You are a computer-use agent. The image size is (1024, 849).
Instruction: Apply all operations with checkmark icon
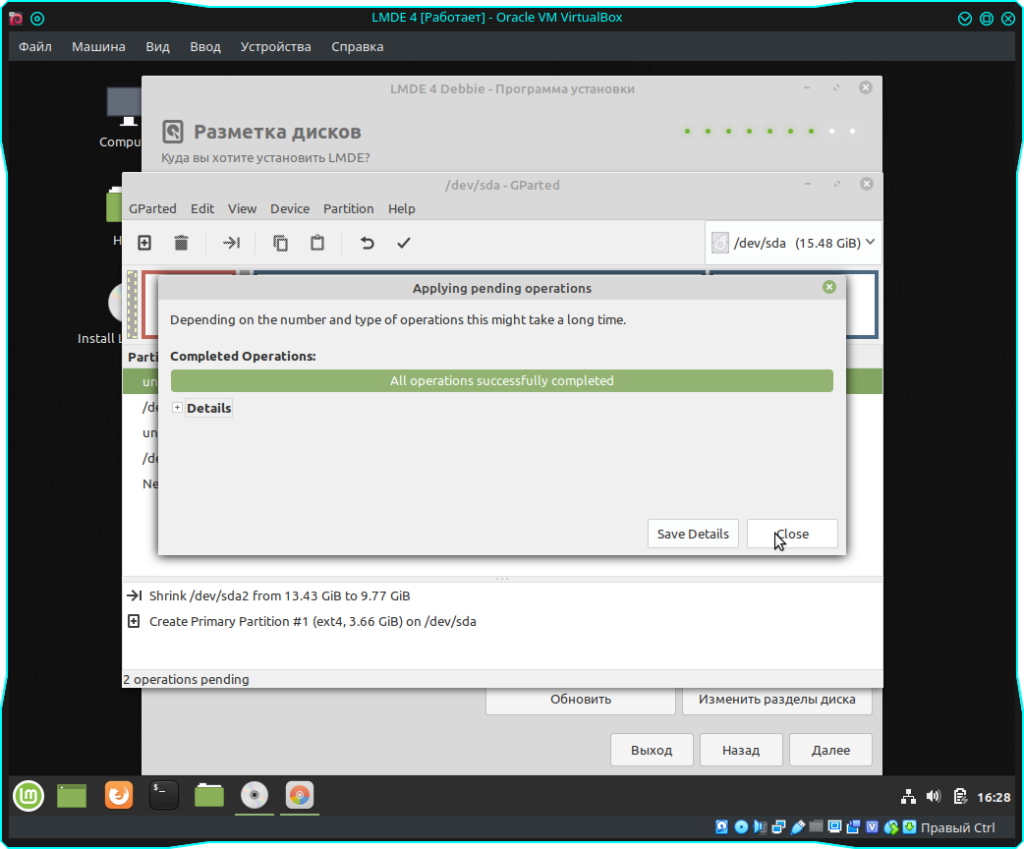point(403,243)
